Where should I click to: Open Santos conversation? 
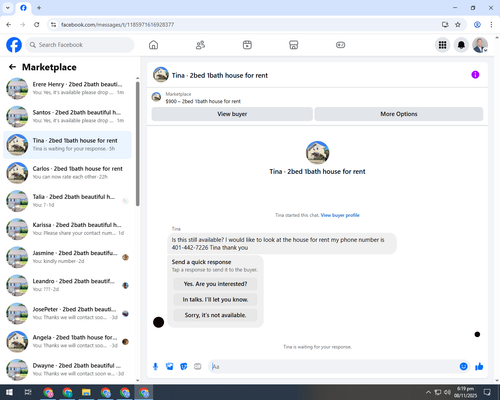tap(67, 117)
